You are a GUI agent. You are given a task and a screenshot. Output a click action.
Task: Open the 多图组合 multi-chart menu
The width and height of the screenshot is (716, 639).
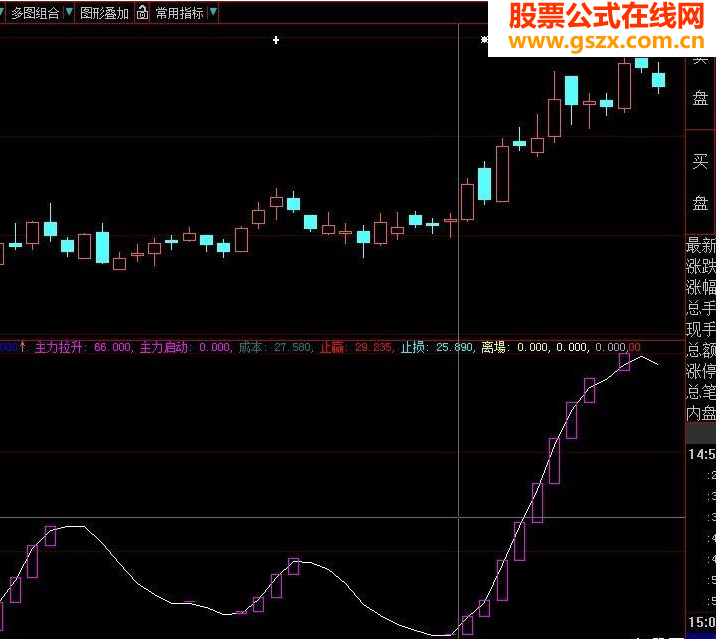[x=35, y=13]
